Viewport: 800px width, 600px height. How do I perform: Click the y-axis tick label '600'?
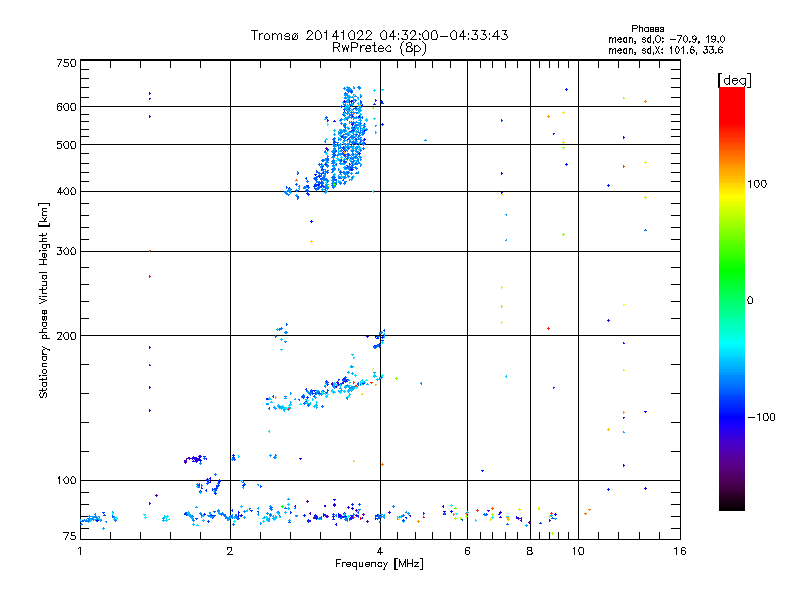point(66,107)
